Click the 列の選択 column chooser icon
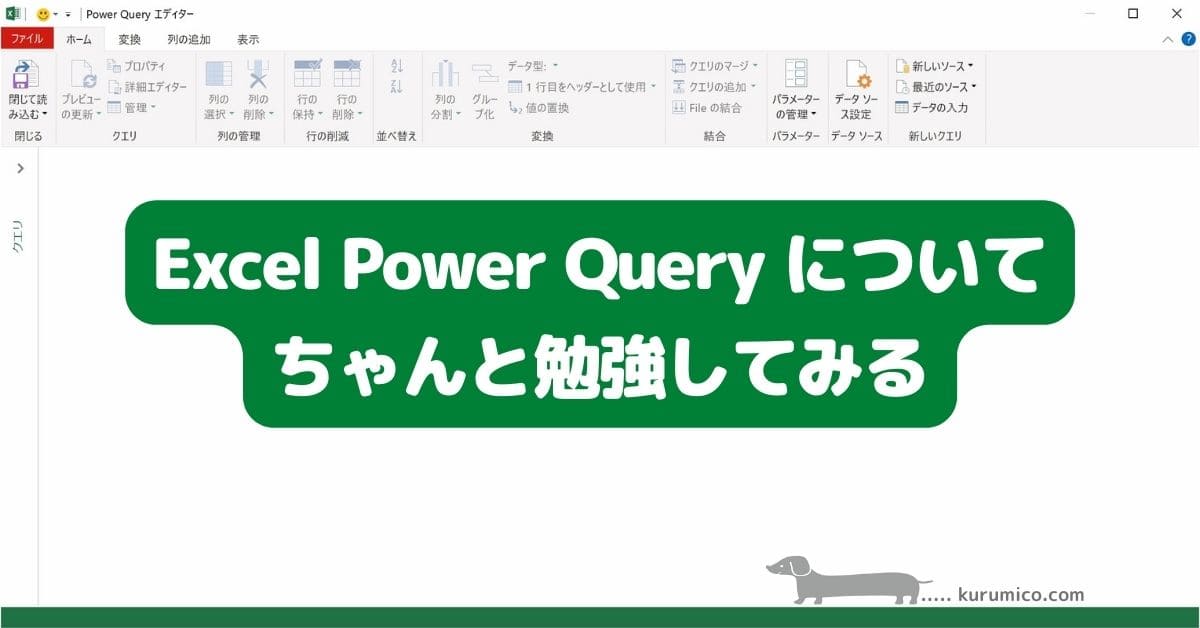This screenshot has width=1200, height=628. coord(218,74)
